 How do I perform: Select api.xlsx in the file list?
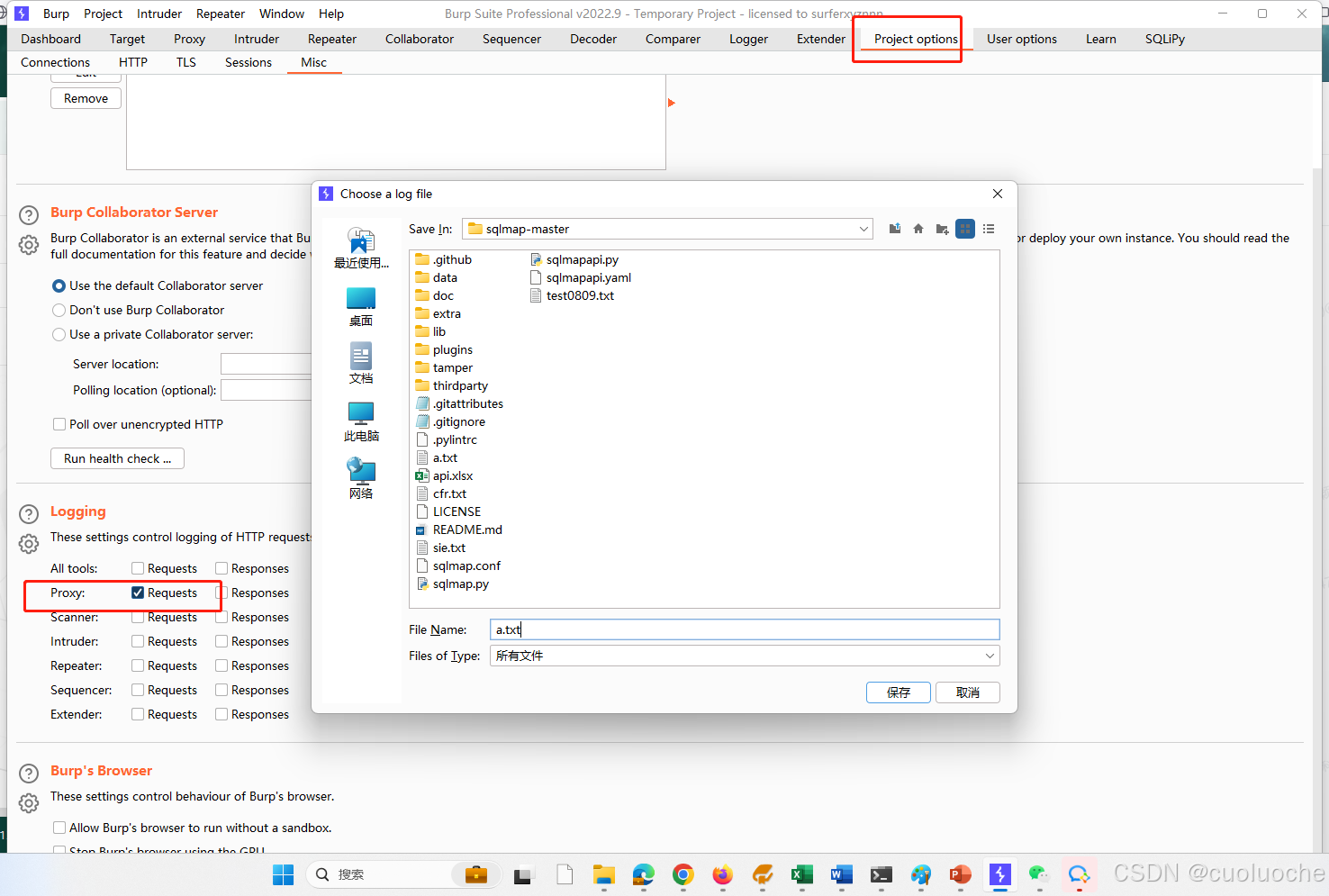click(444, 475)
